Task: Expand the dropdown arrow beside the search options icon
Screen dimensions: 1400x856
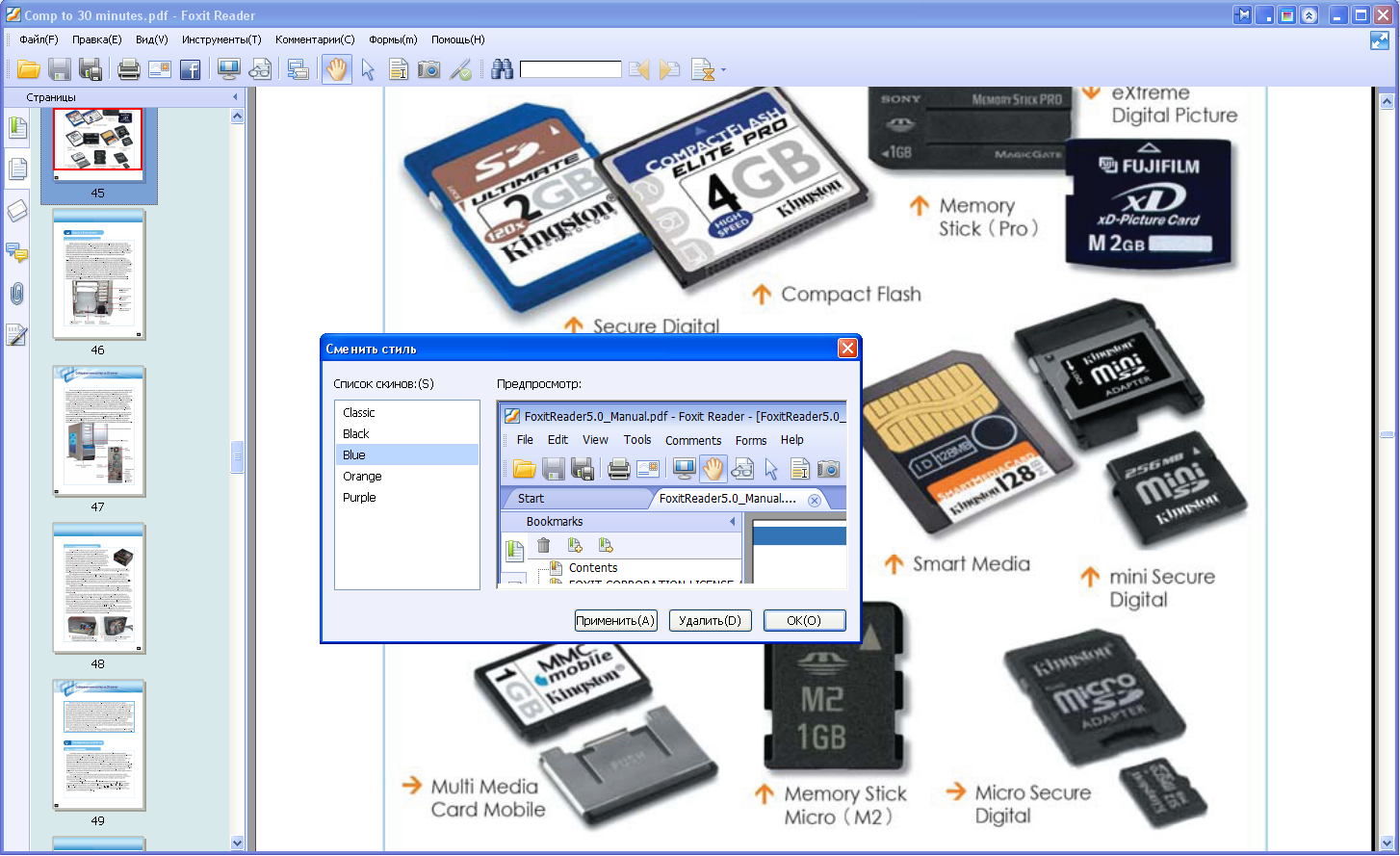Action: [723, 70]
